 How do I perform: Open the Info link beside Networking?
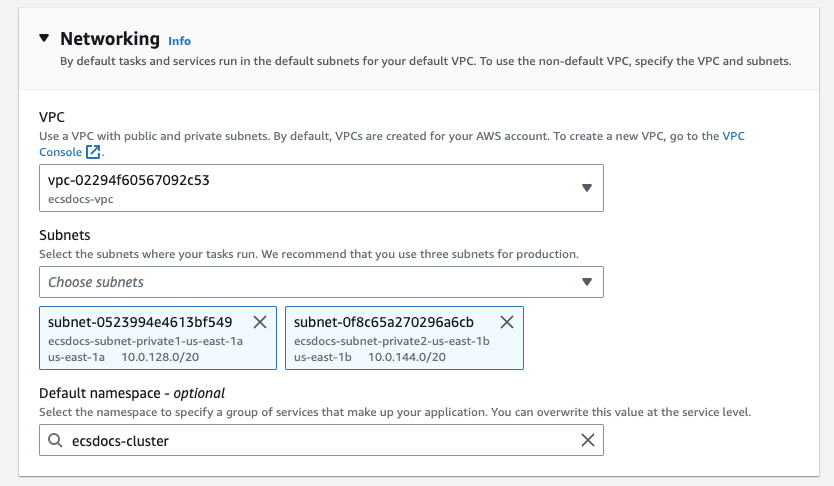[179, 41]
